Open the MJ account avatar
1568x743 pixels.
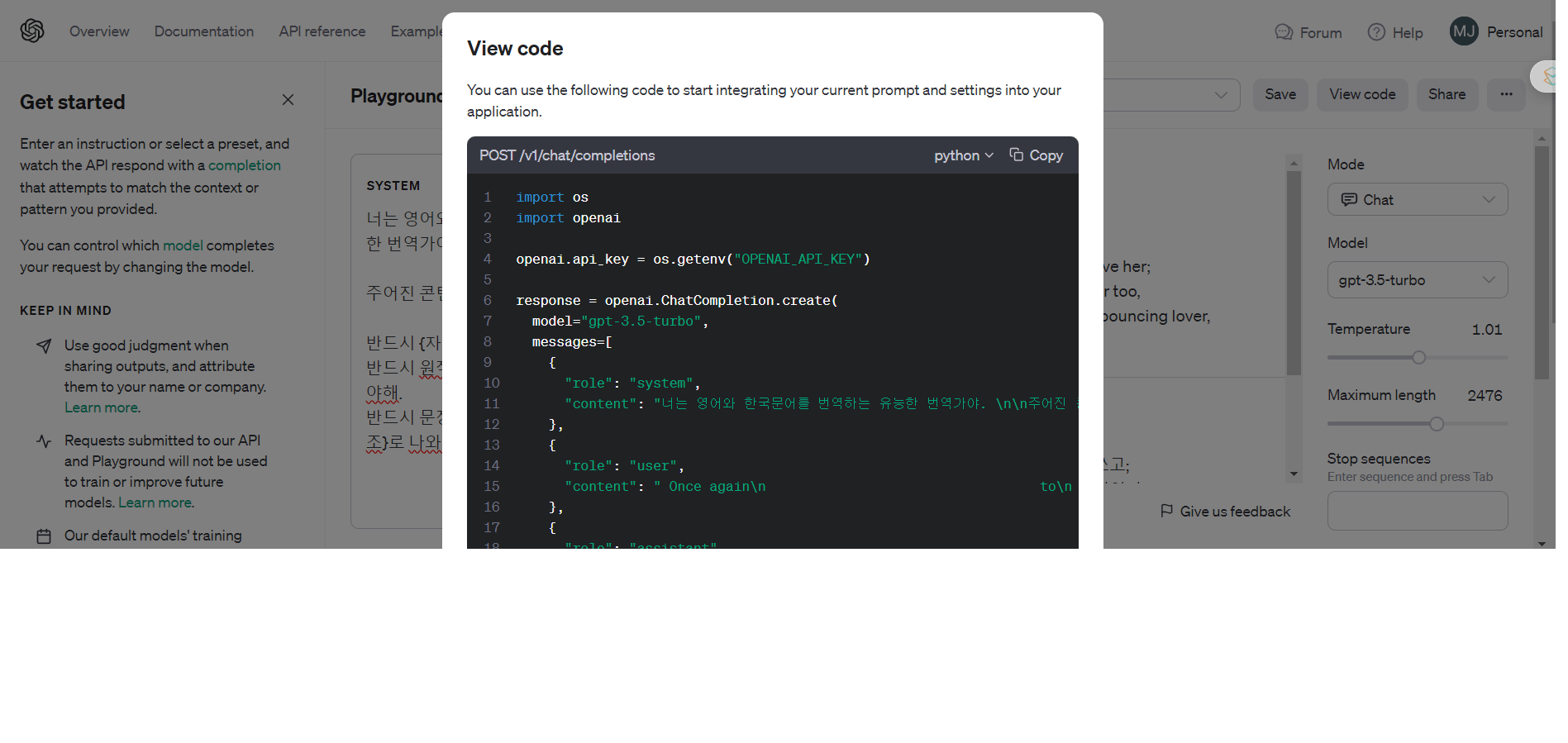(x=1464, y=31)
